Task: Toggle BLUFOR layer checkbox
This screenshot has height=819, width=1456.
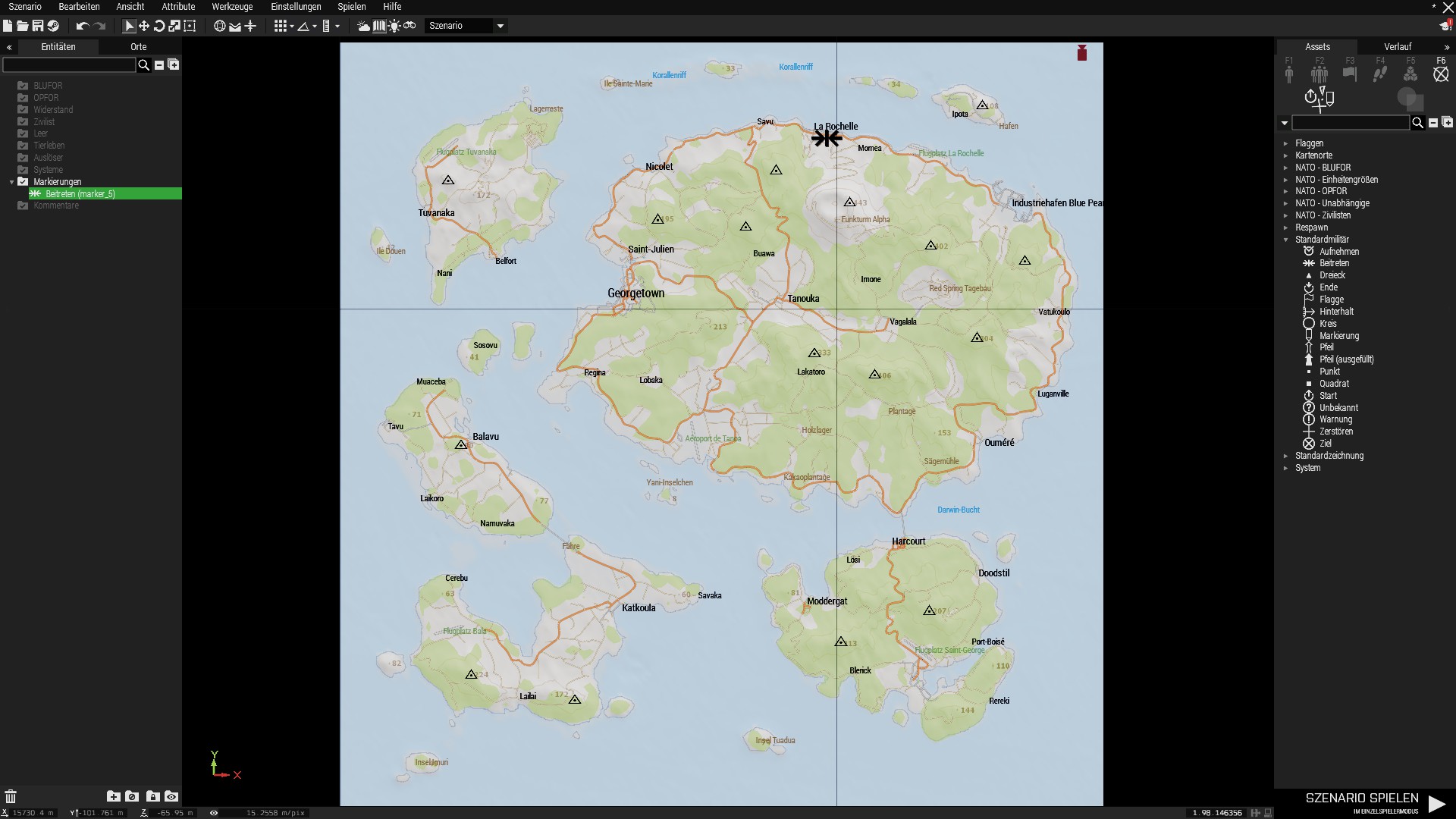Action: (23, 86)
